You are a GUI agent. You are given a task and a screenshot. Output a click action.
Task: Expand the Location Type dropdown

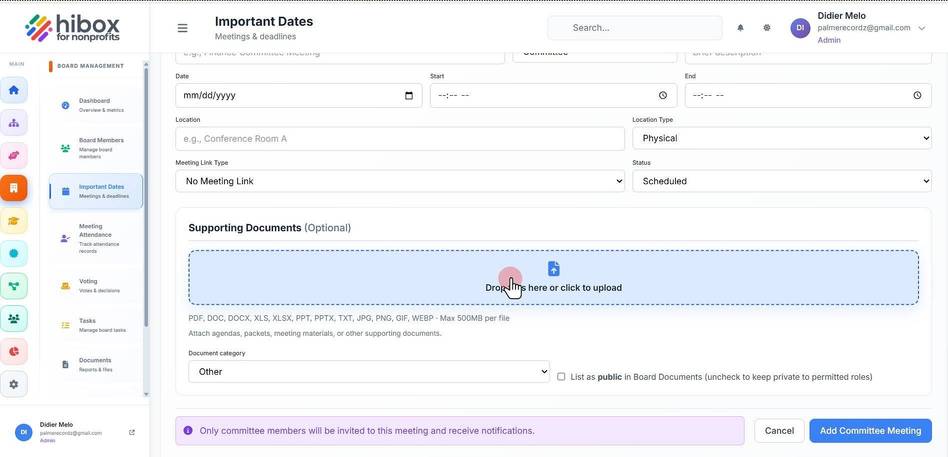(x=782, y=138)
